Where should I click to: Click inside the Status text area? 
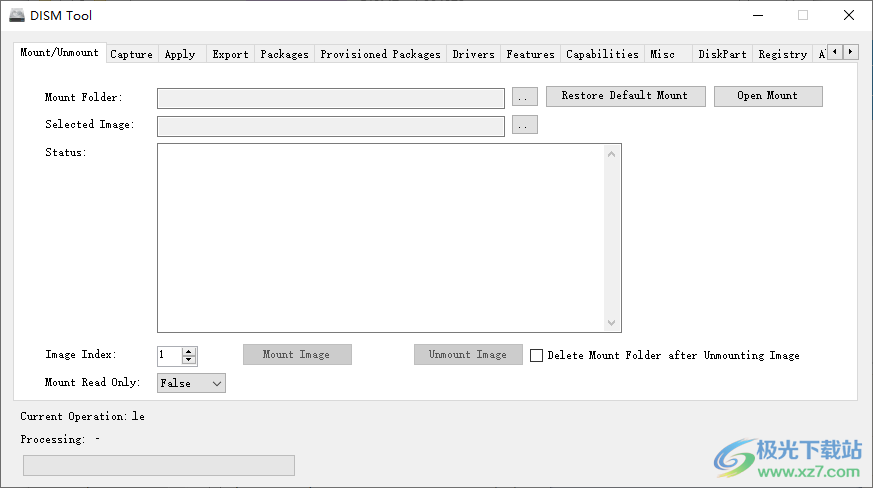pyautogui.click(x=381, y=238)
